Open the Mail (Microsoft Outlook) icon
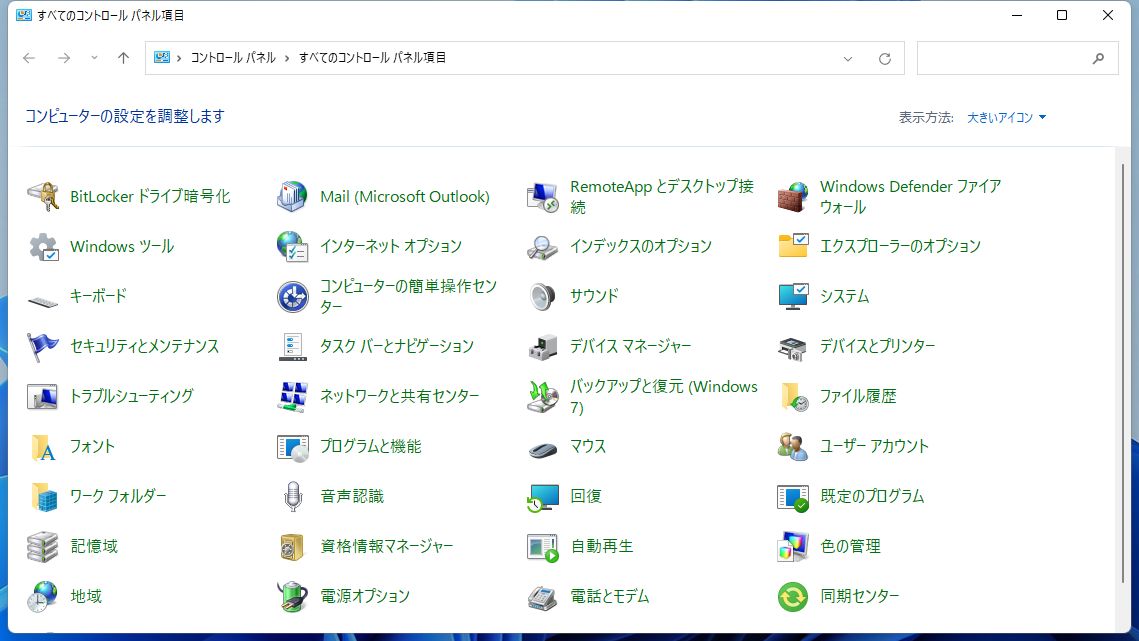 293,196
